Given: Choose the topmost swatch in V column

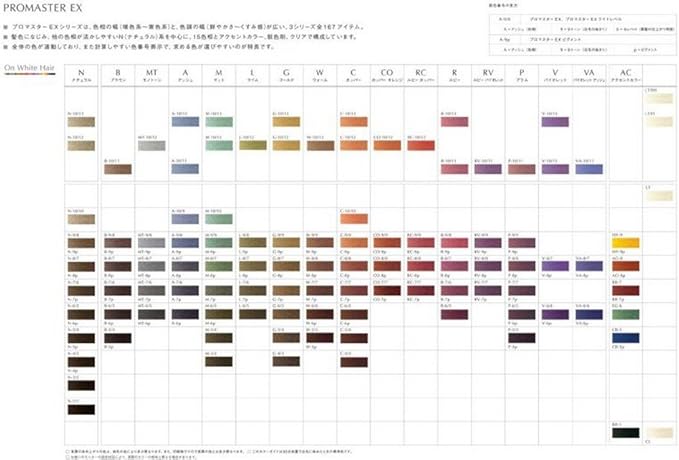Looking at the screenshot, I should pyautogui.click(x=555, y=122).
